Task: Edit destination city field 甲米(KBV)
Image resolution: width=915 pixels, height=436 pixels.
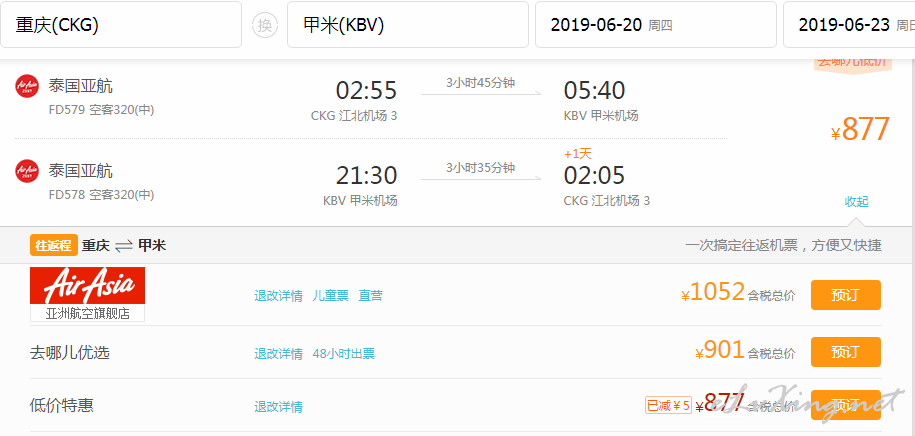Action: click(x=408, y=25)
